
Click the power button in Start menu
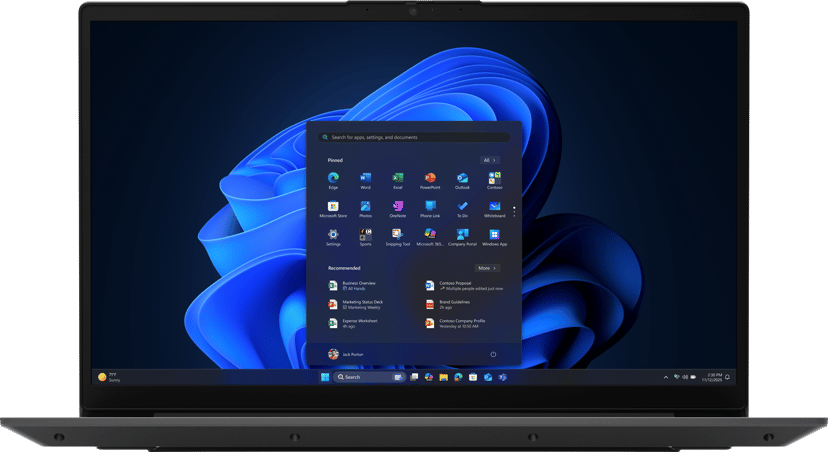[493, 354]
